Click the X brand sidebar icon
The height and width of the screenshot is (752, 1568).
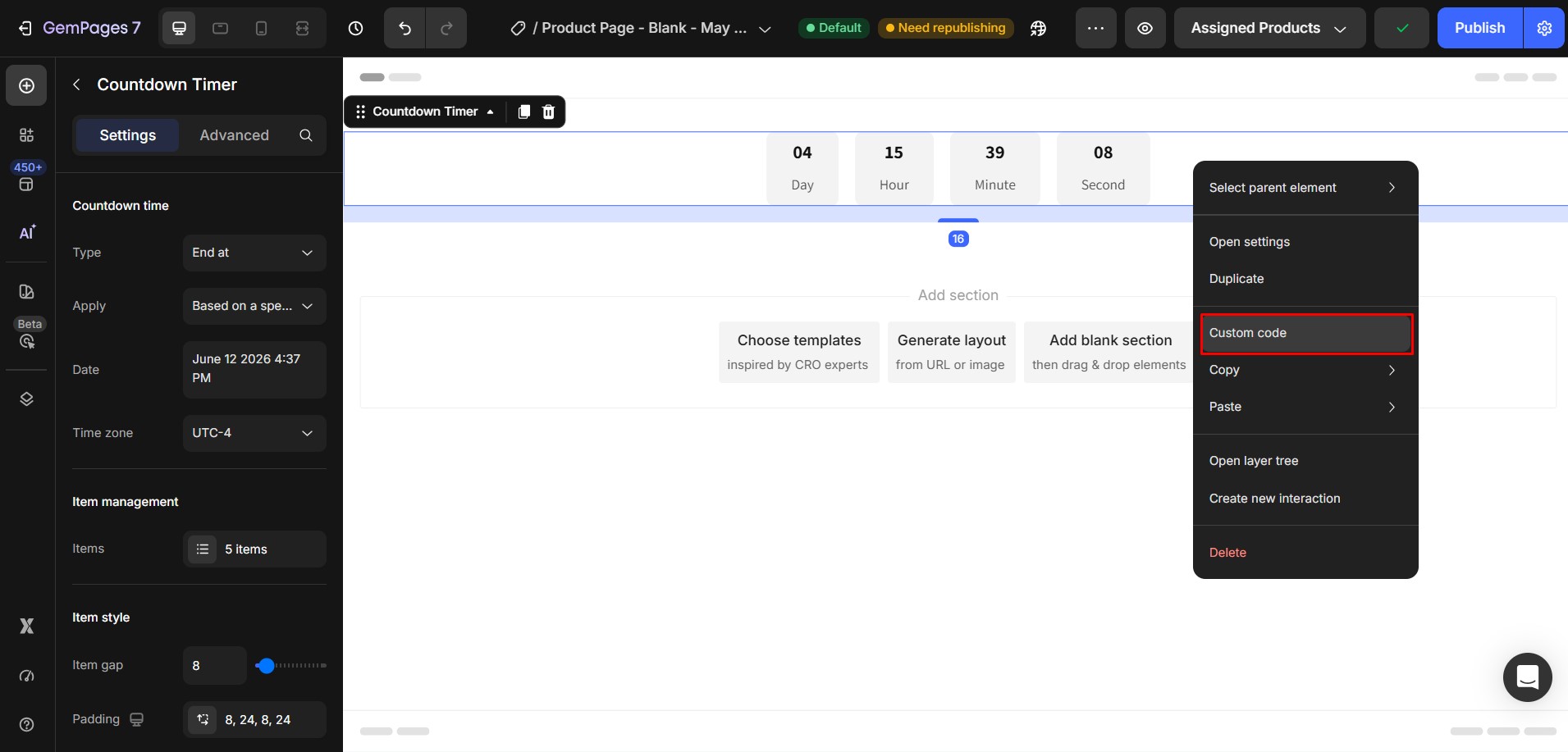pos(26,626)
